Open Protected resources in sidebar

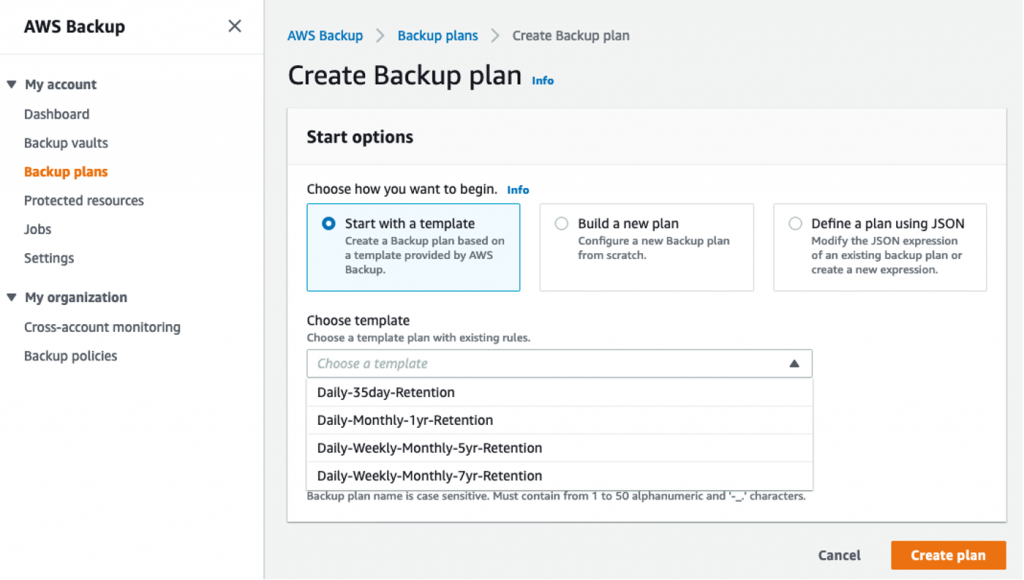pos(84,200)
